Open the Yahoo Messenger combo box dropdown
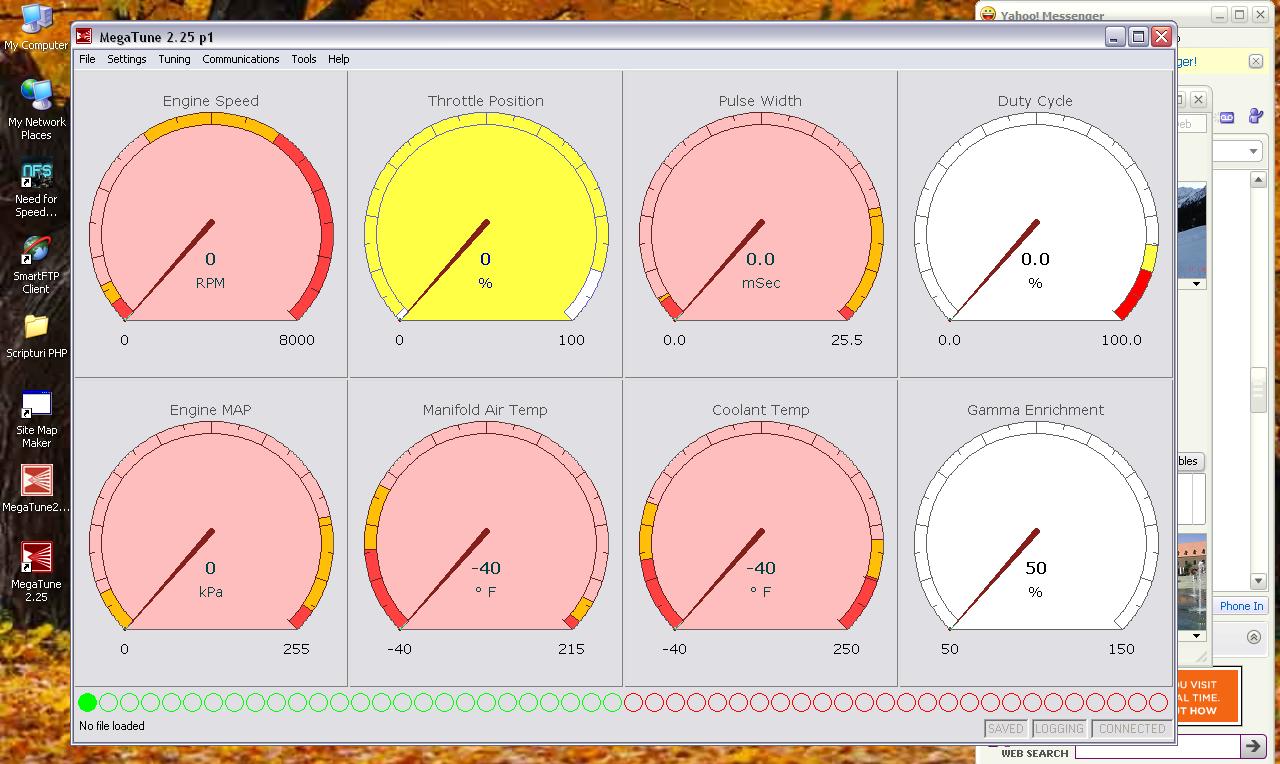1280x764 pixels. tap(1253, 151)
